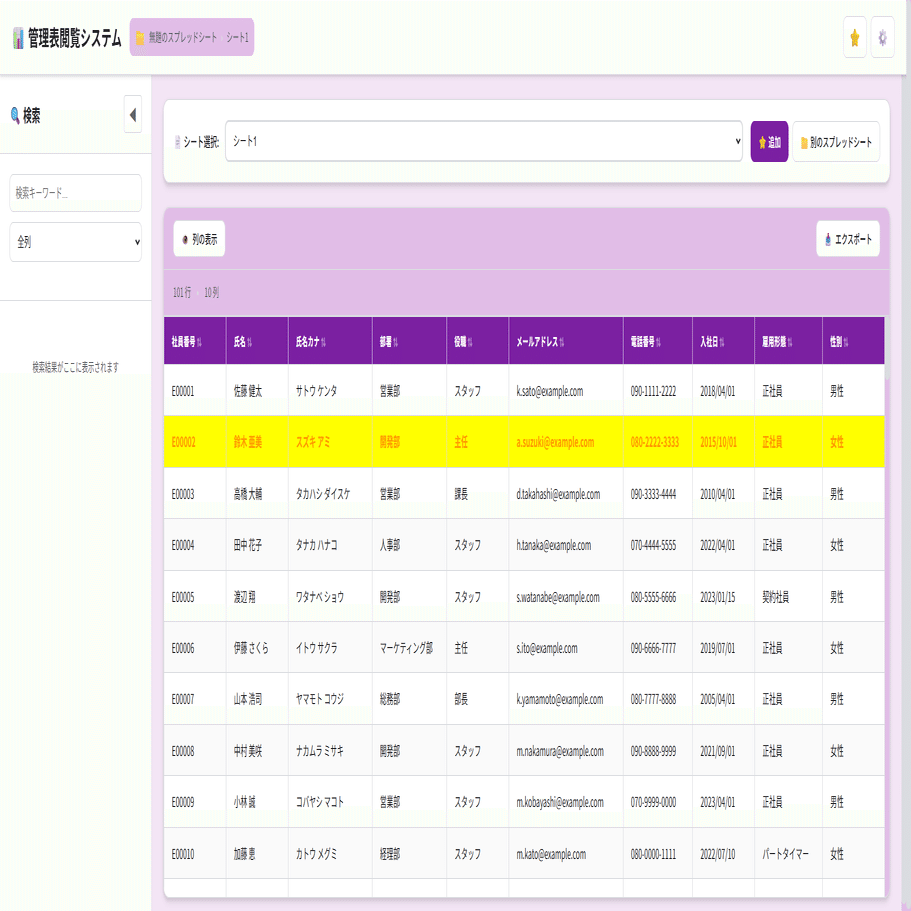Click the タナカ ハナコ cell

330,545
